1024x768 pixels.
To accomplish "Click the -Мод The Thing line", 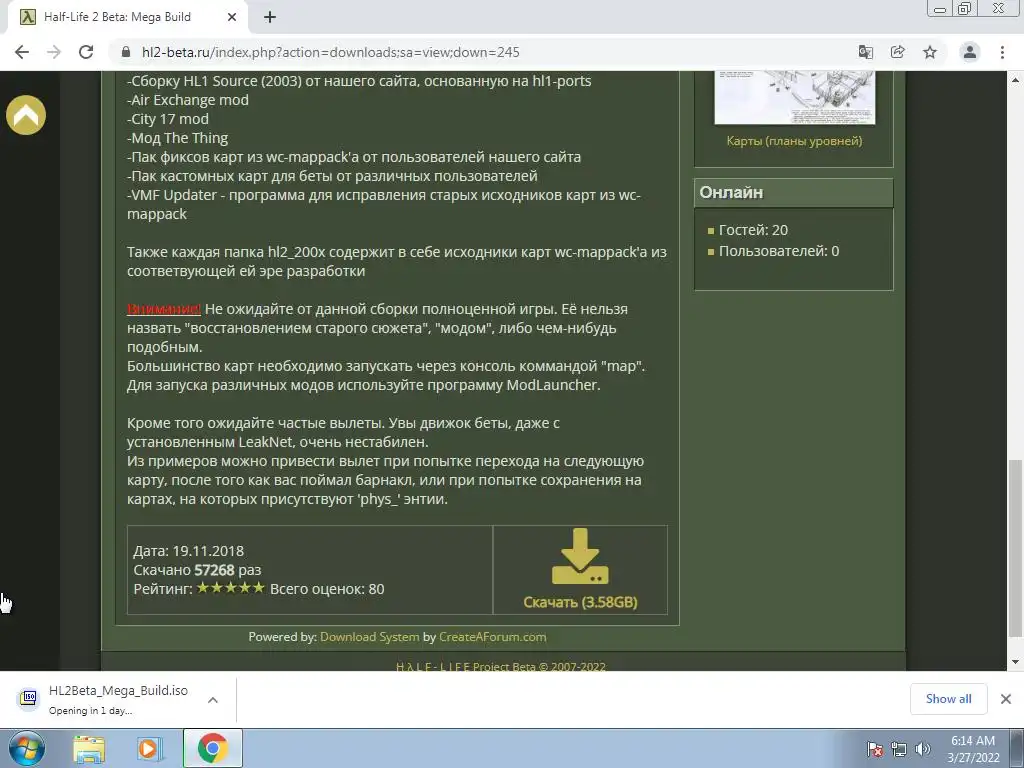I will coord(178,138).
